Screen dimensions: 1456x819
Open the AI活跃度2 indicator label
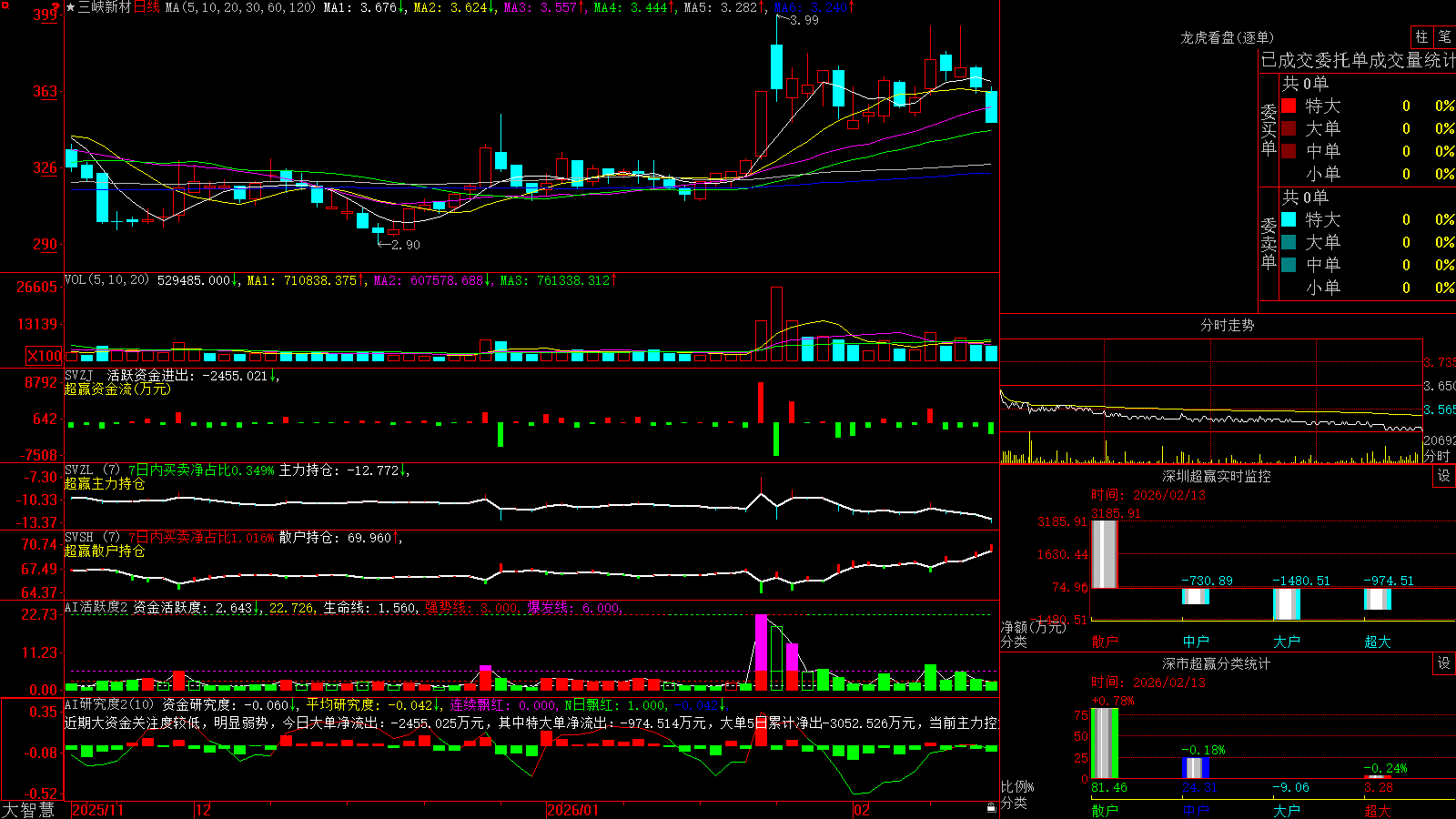coord(96,607)
